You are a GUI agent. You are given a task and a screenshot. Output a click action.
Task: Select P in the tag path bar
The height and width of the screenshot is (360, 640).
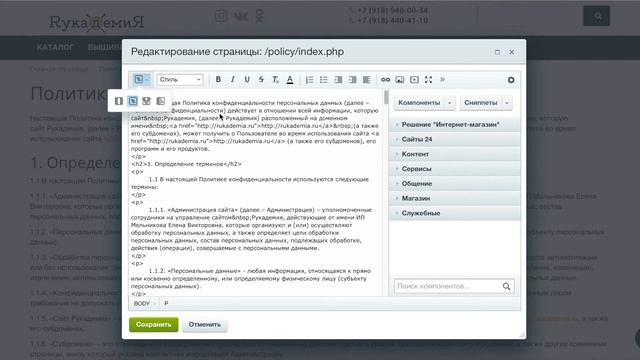coord(166,303)
